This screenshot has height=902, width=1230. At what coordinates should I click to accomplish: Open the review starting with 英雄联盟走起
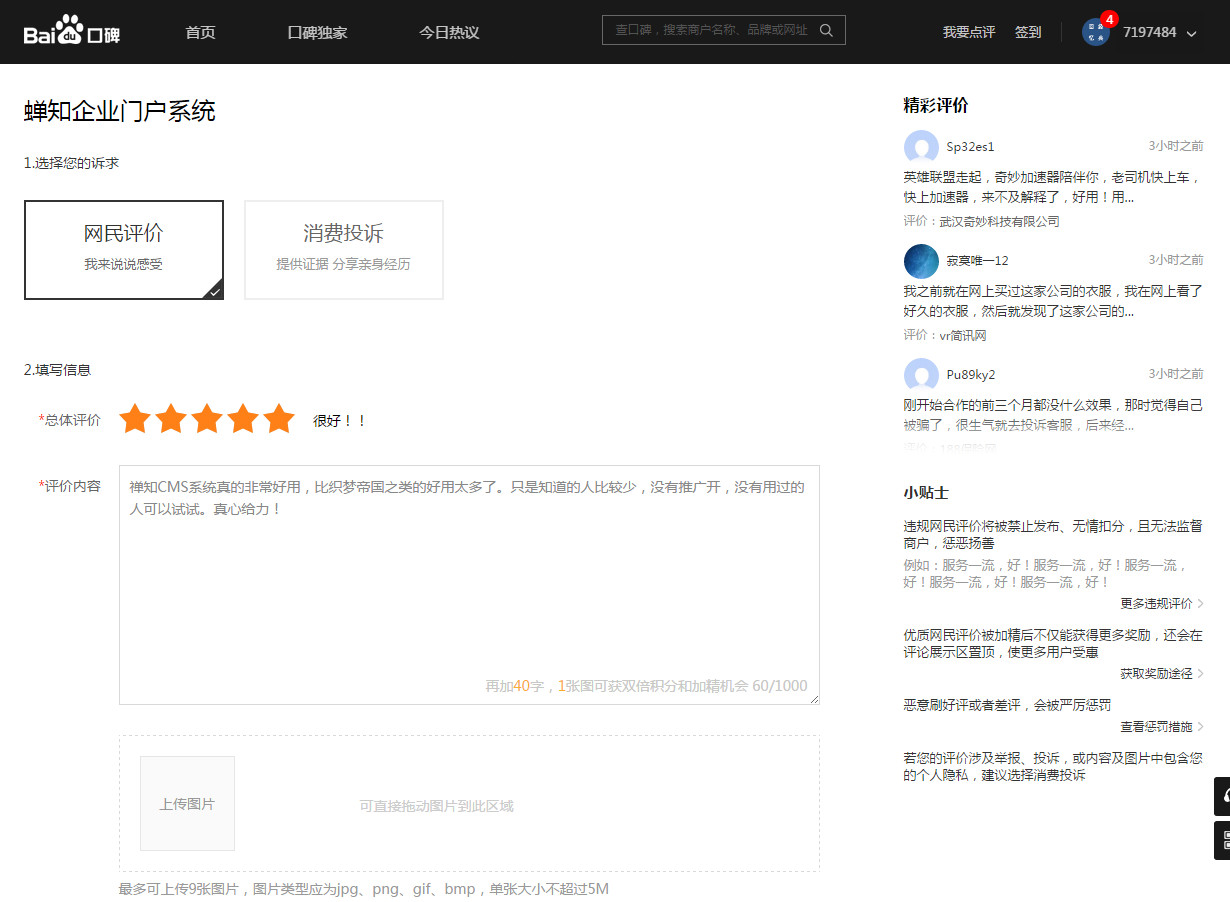pyautogui.click(x=1052, y=187)
